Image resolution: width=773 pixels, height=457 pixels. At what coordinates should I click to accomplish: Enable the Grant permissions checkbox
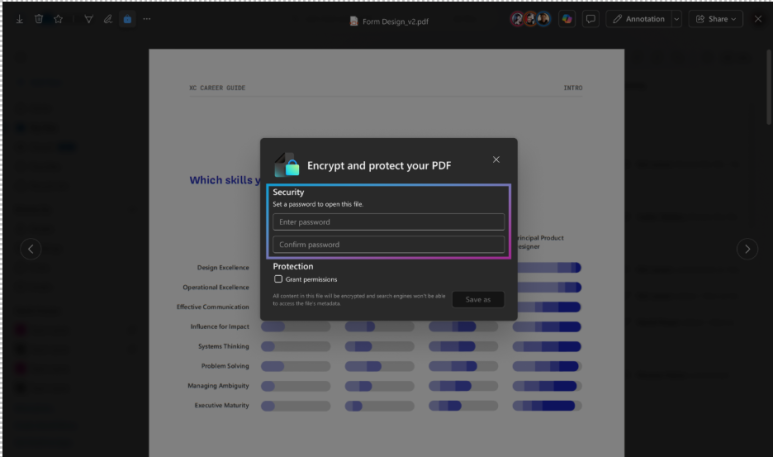(x=278, y=280)
